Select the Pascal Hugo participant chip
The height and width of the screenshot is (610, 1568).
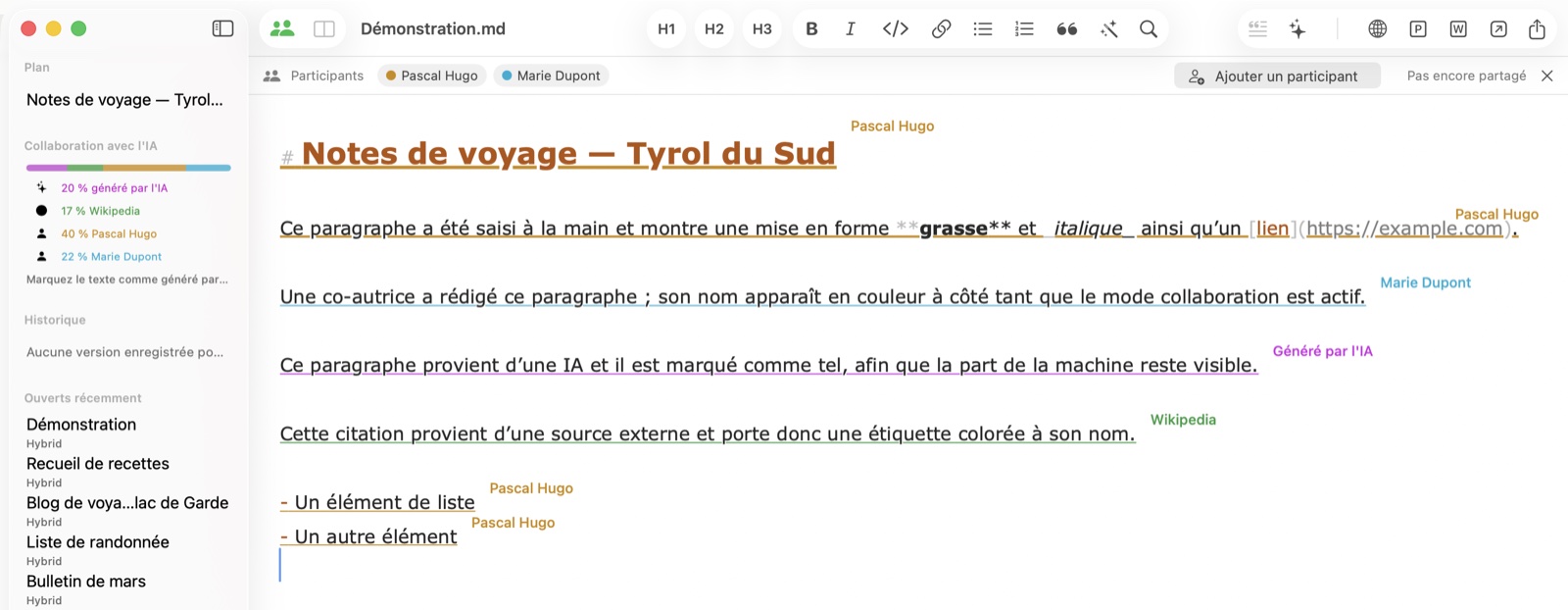(x=431, y=76)
